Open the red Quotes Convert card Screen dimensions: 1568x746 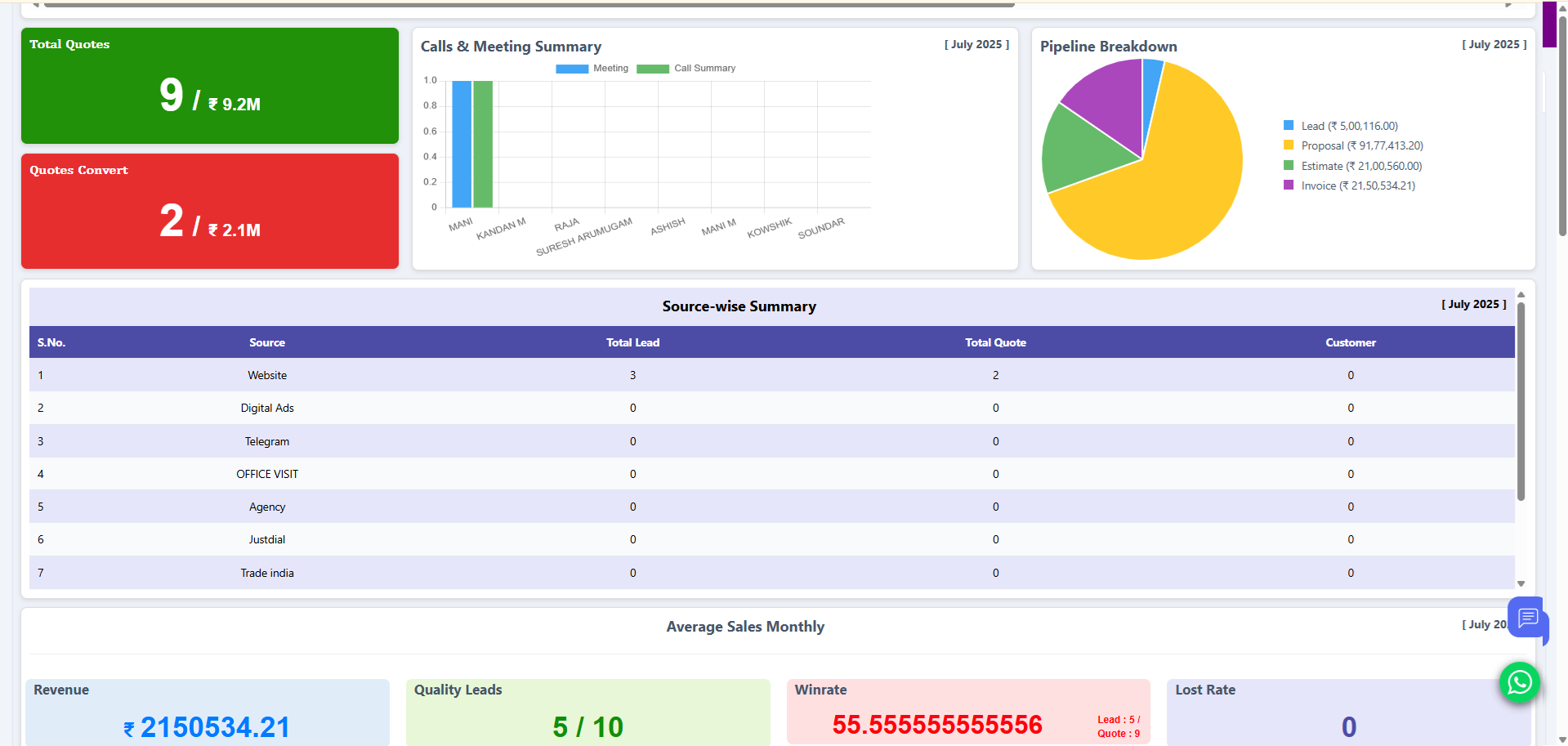coord(210,211)
